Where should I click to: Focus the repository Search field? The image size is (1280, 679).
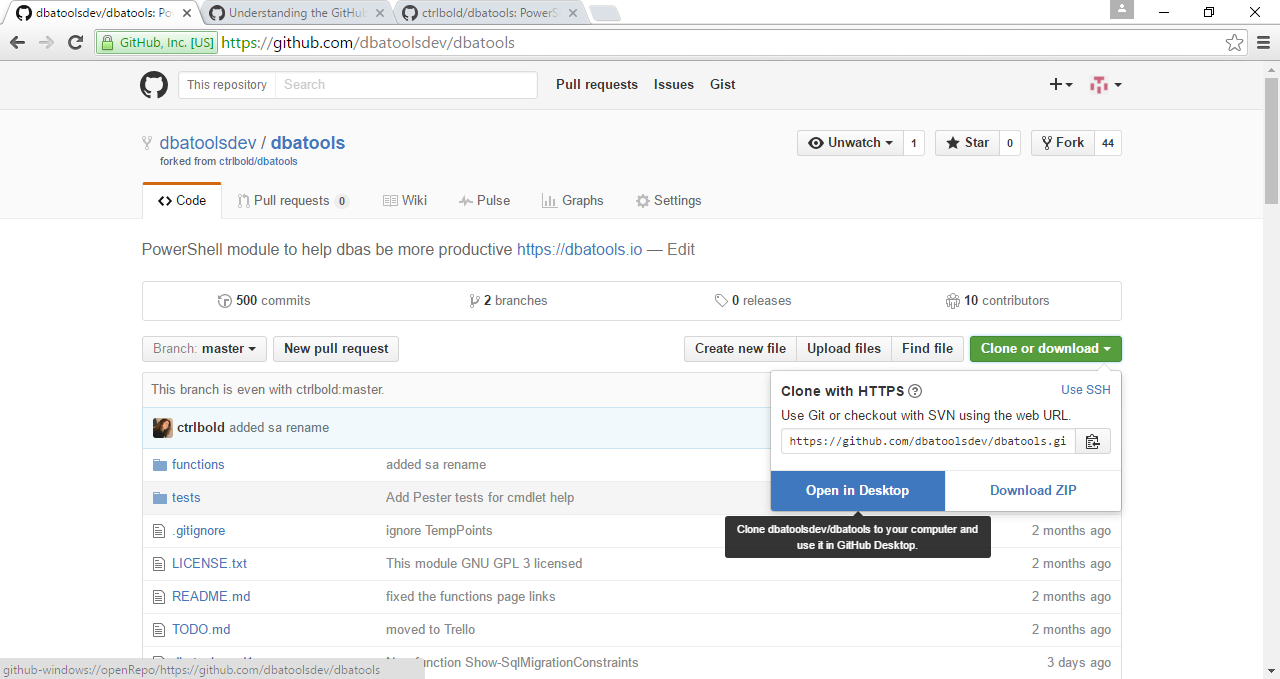tap(405, 85)
